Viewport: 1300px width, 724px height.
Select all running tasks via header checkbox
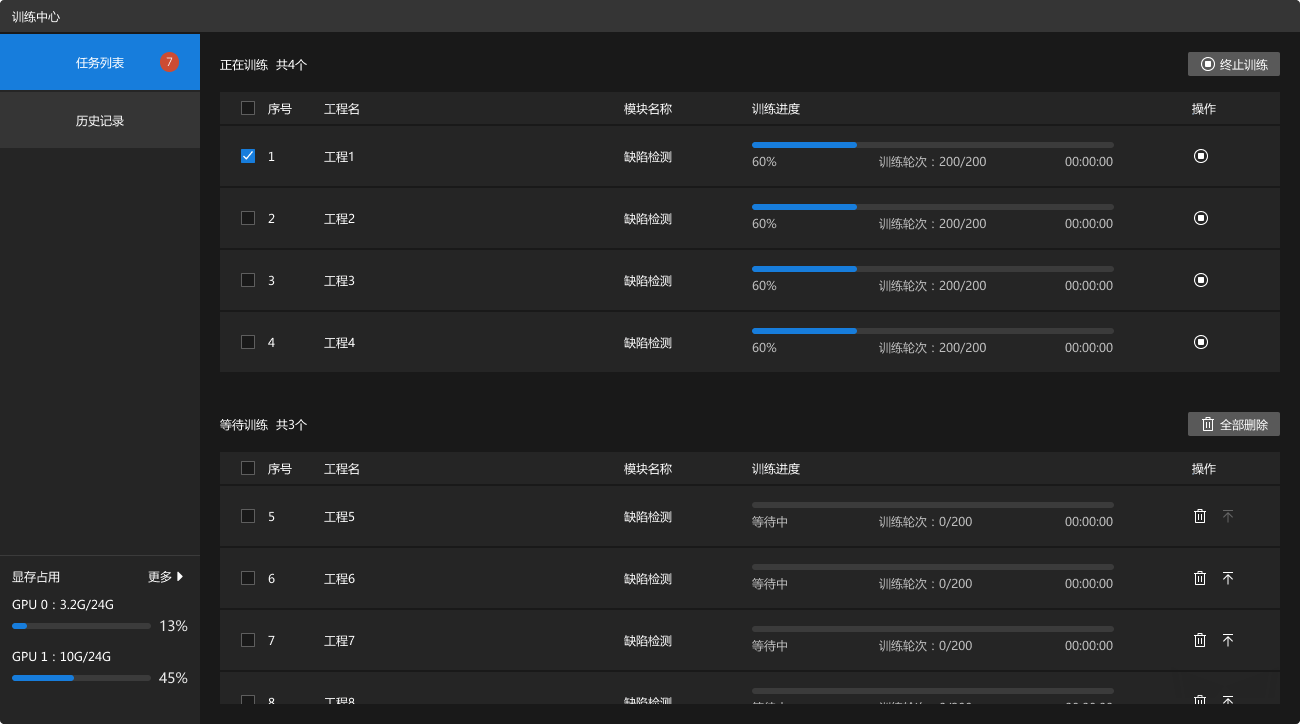point(248,108)
